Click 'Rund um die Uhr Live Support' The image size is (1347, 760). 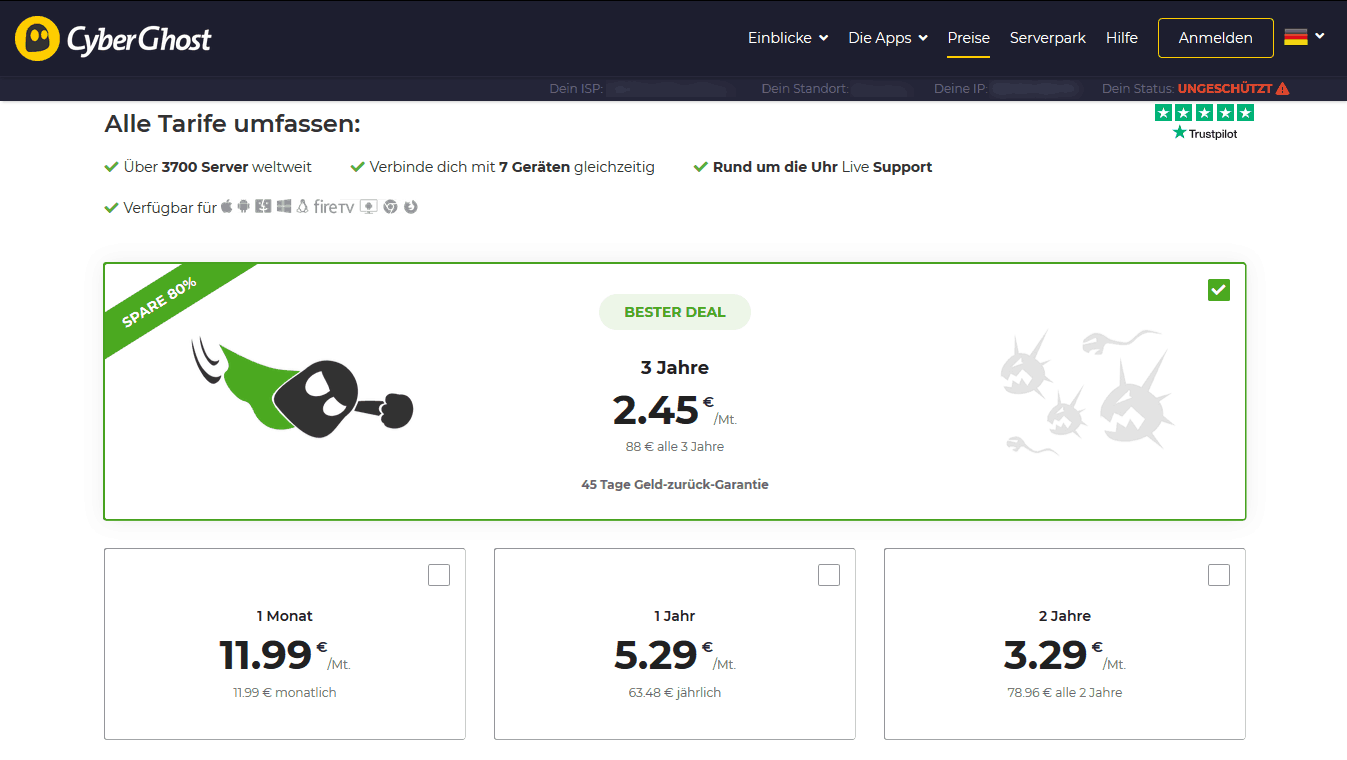[x=822, y=167]
